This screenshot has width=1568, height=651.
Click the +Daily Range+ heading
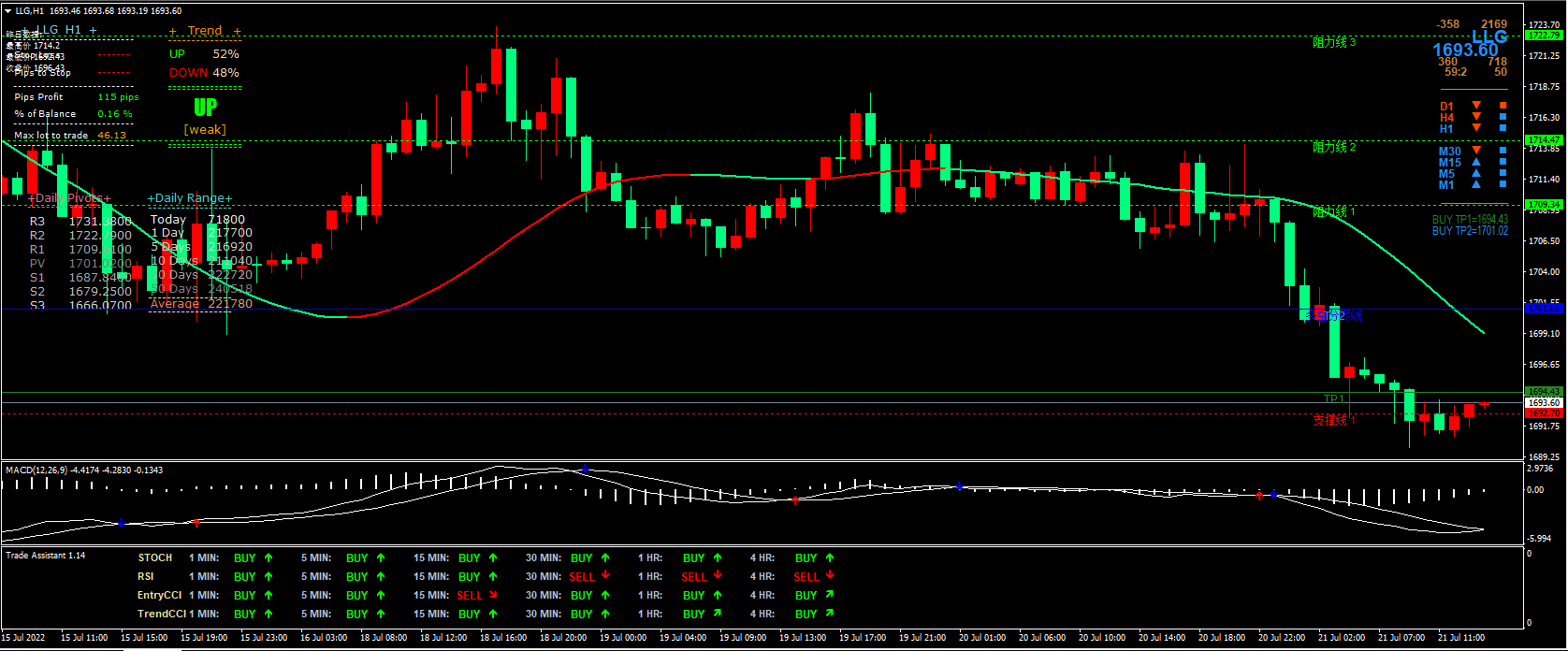pos(190,198)
